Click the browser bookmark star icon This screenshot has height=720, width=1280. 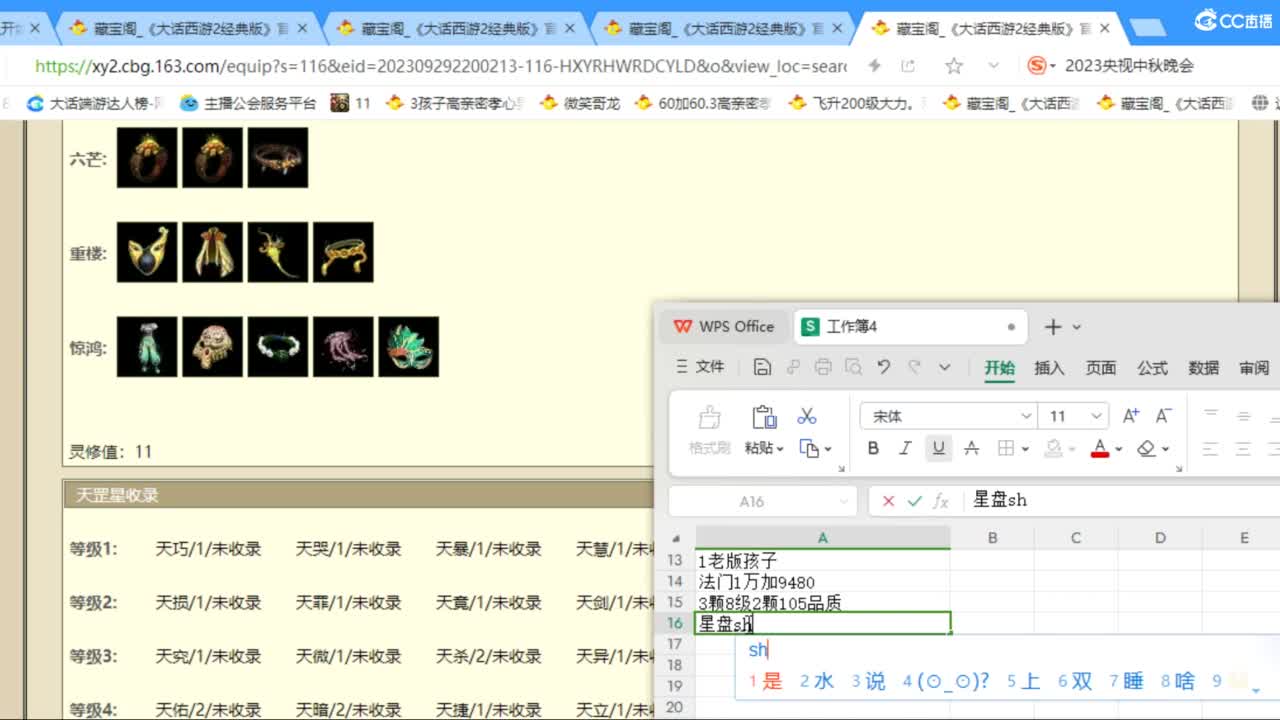[x=954, y=66]
